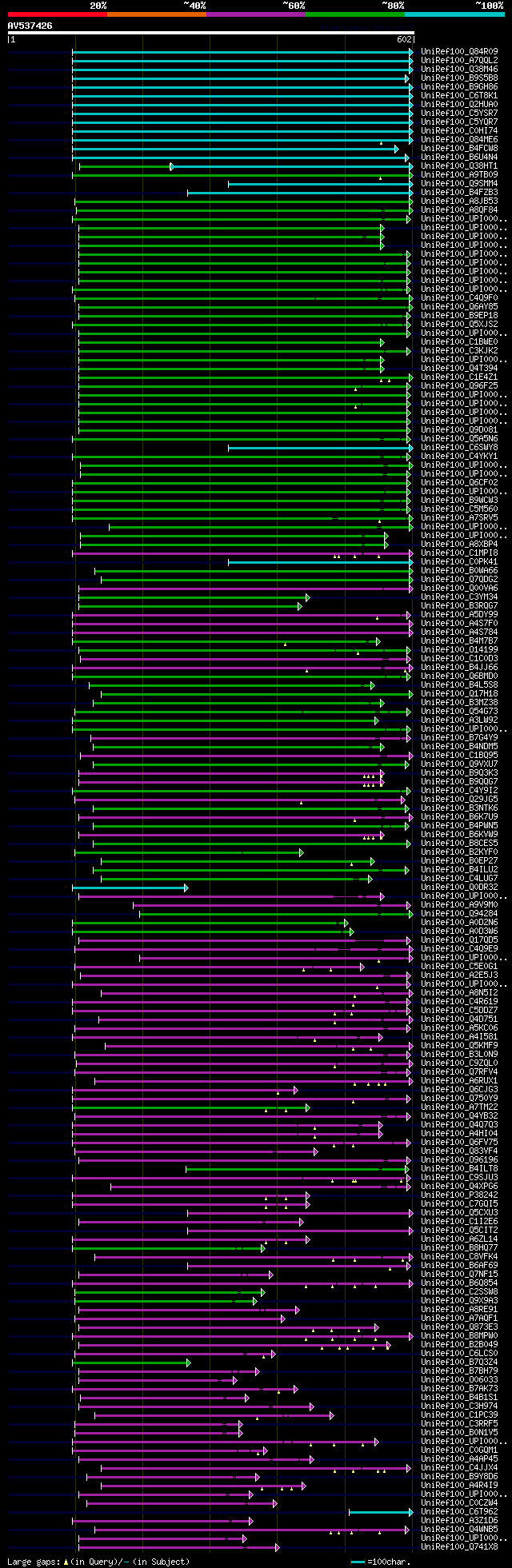Click the UniRef100_B8MPW0 label

(459, 1336)
